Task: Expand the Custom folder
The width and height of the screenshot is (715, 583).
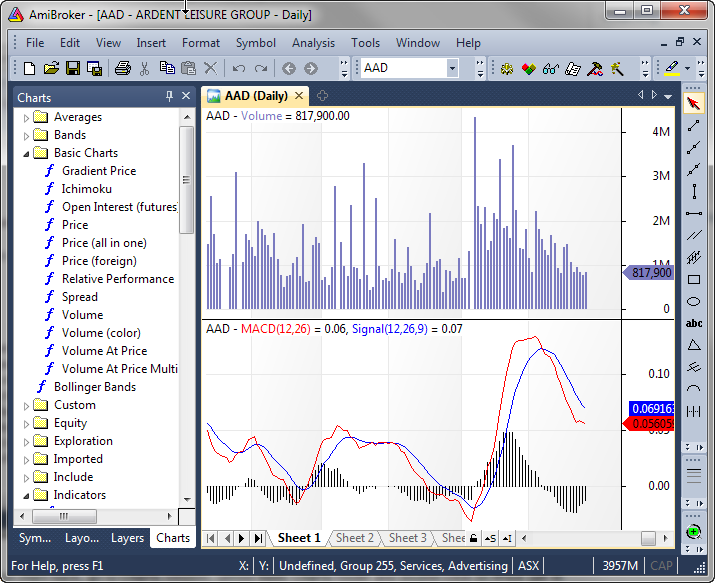Action: pos(26,406)
